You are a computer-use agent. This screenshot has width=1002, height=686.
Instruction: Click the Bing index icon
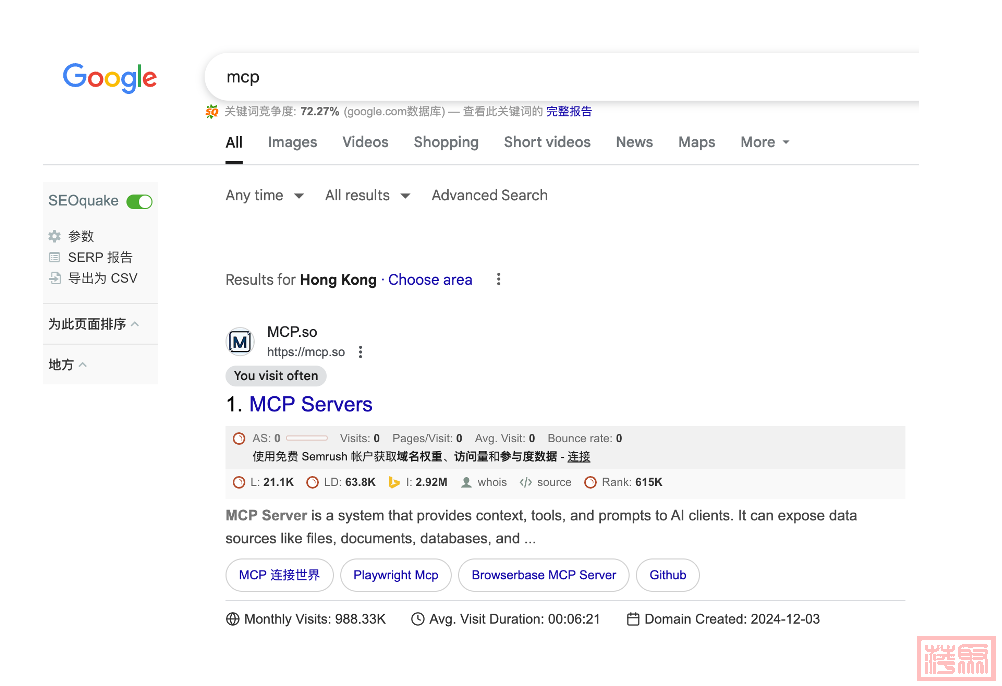(x=394, y=482)
